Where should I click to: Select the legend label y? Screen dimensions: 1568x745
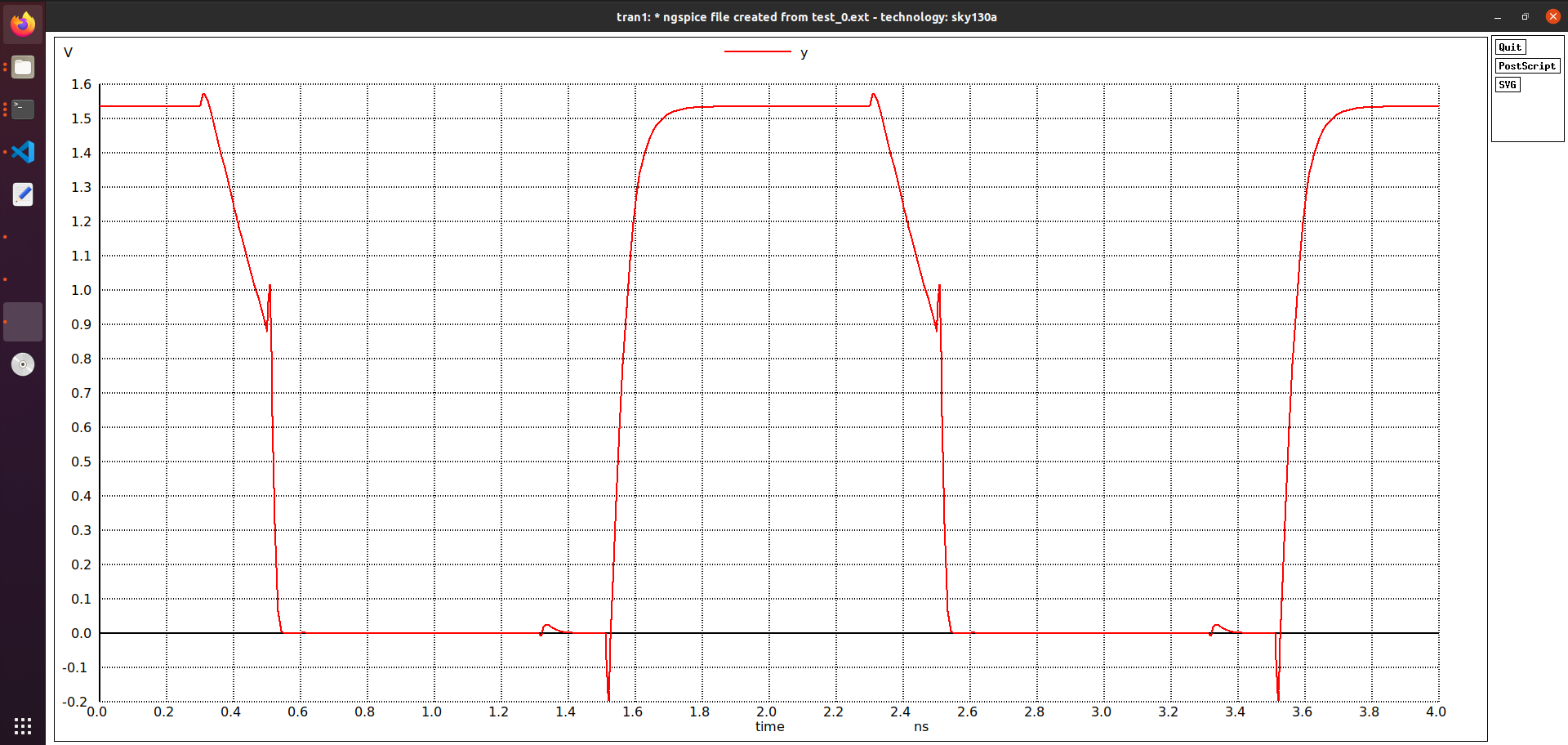(804, 53)
